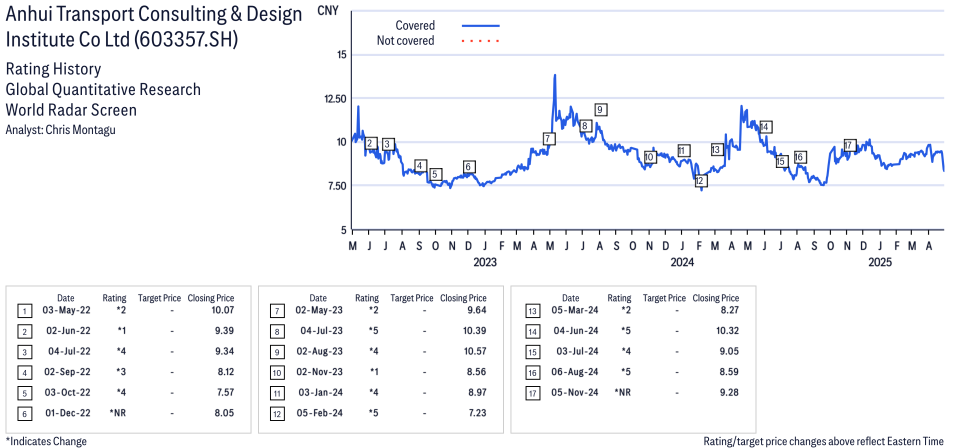Click chart marker 2 on the price line
The height and width of the screenshot is (448, 955).
pos(370,144)
